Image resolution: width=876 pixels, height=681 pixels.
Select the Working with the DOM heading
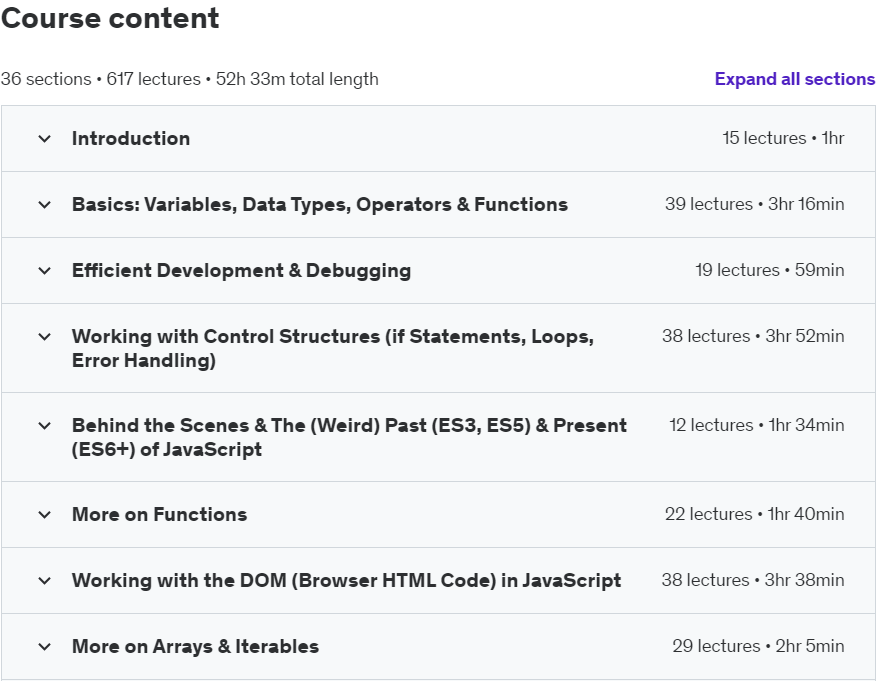[346, 581]
